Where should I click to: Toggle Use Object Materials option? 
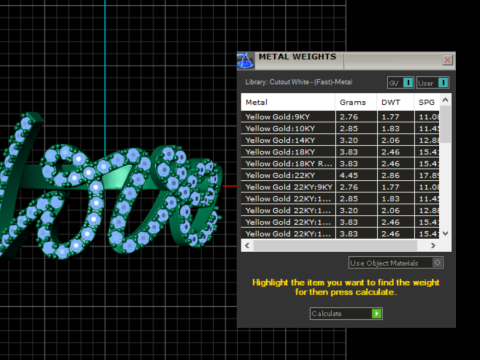point(396,263)
